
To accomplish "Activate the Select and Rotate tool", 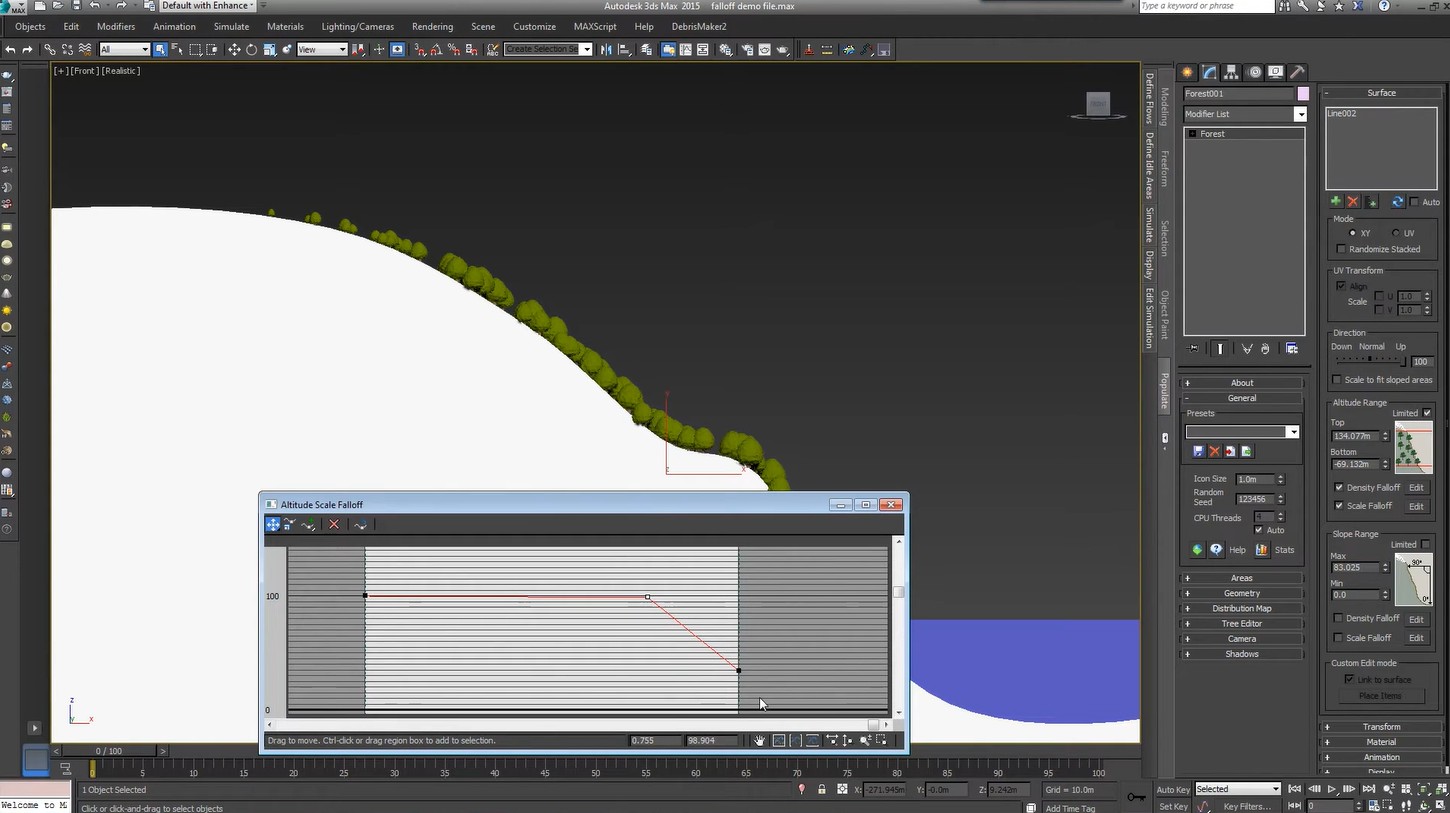I will point(251,49).
